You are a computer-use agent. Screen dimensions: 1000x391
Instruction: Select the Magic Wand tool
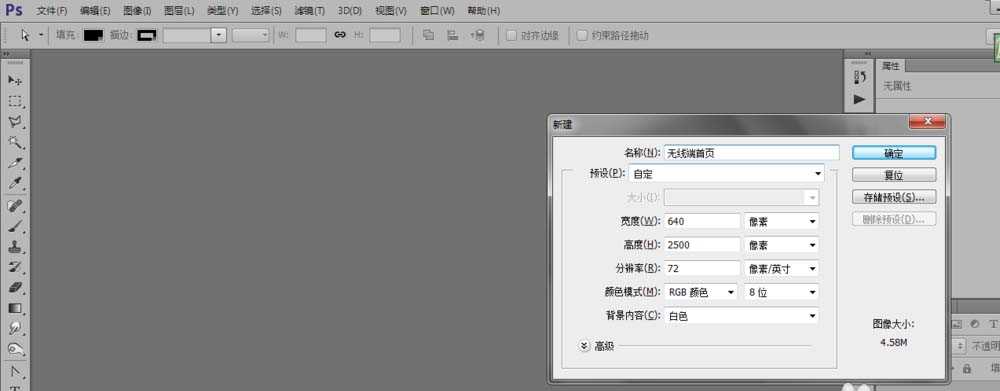click(x=15, y=142)
